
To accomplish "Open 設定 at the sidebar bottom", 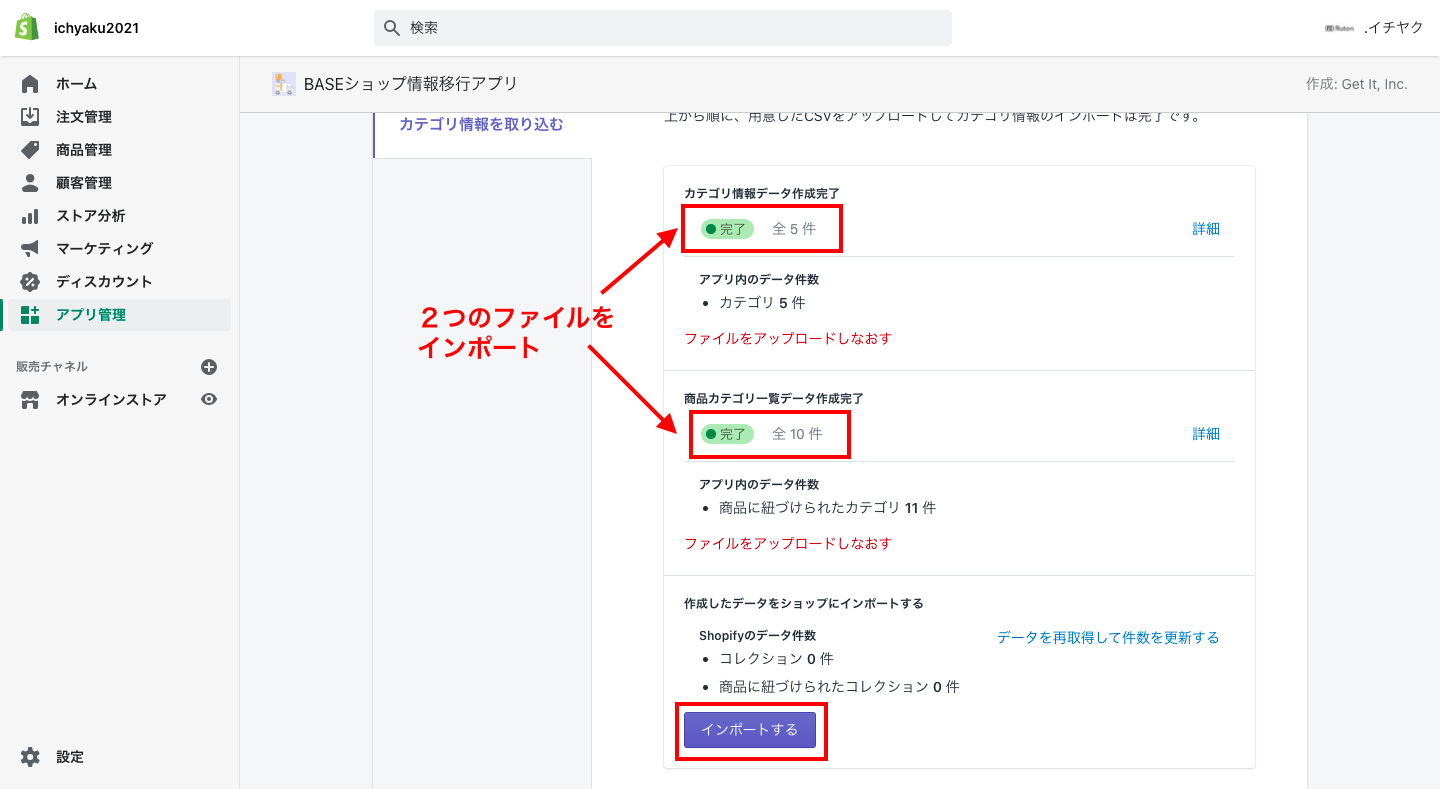I will tap(70, 757).
